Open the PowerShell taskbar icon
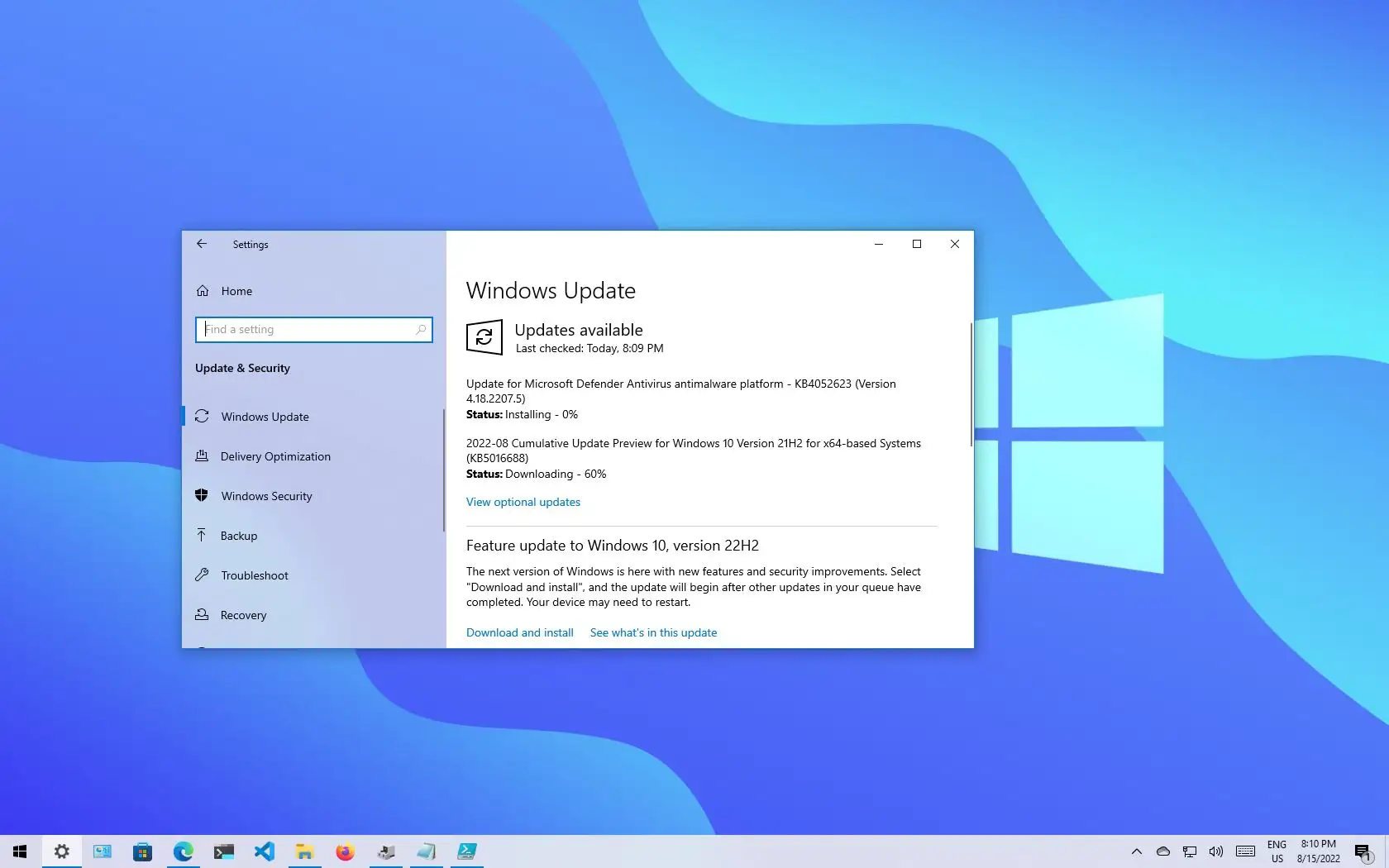 tap(466, 851)
